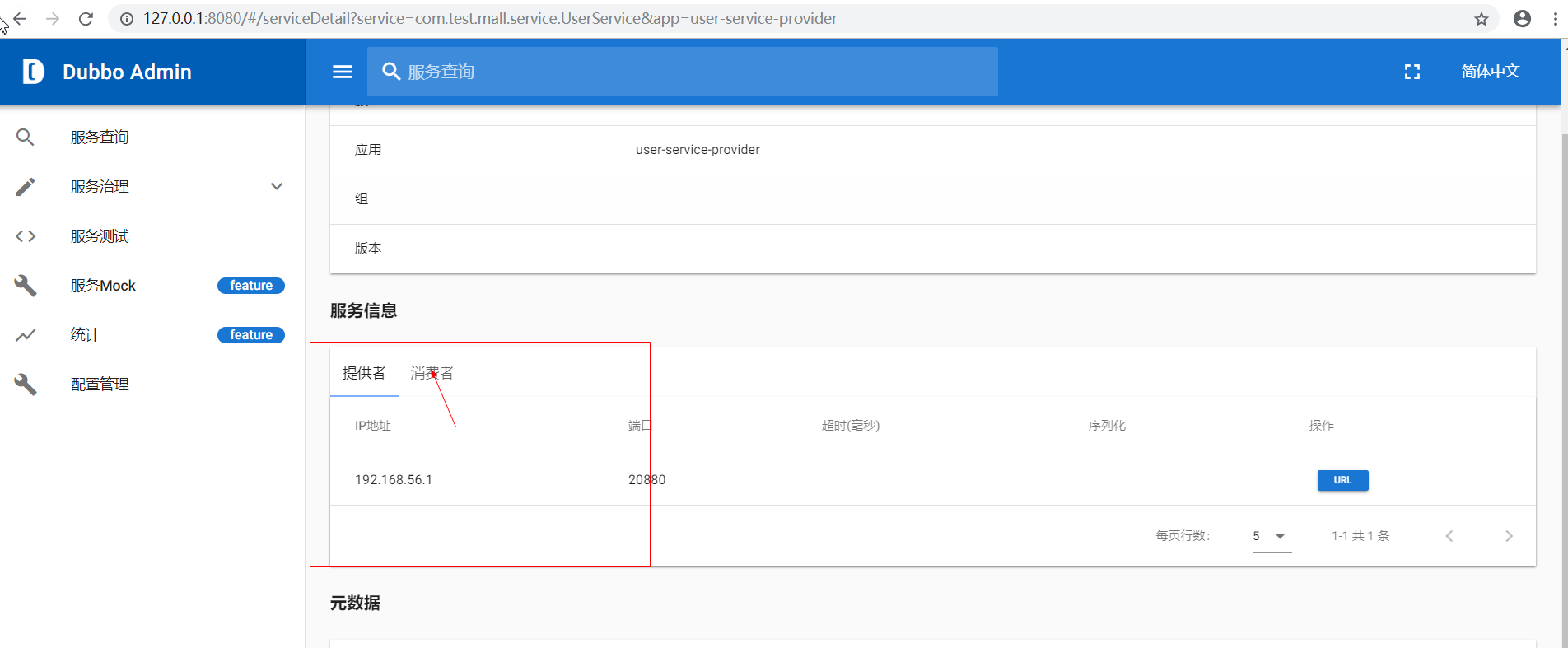
Task: Focus the 服务查询 search input field
Action: 683,72
